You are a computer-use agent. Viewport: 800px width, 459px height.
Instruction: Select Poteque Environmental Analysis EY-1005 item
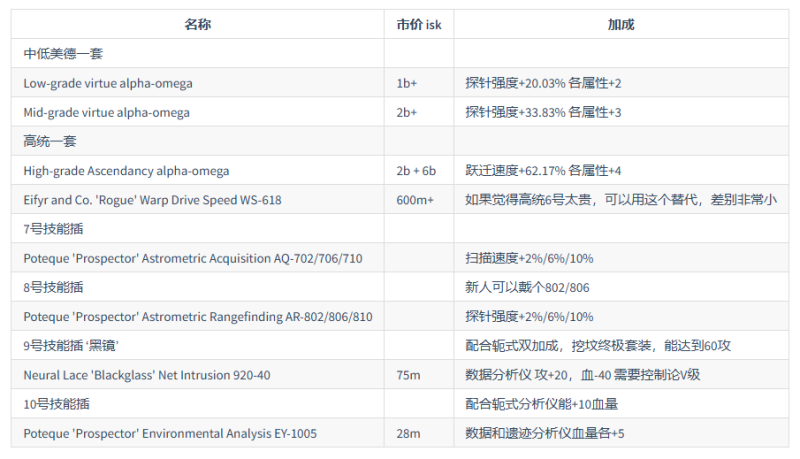[x=166, y=433]
